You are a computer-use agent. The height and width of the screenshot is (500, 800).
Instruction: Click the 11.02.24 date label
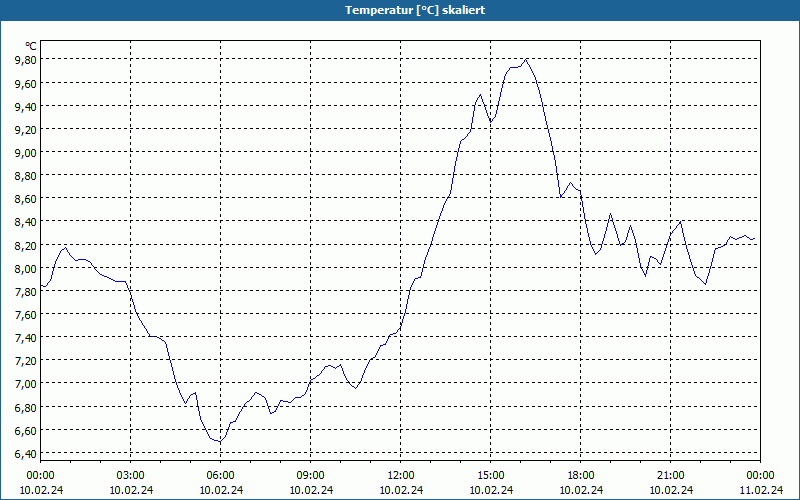761,490
